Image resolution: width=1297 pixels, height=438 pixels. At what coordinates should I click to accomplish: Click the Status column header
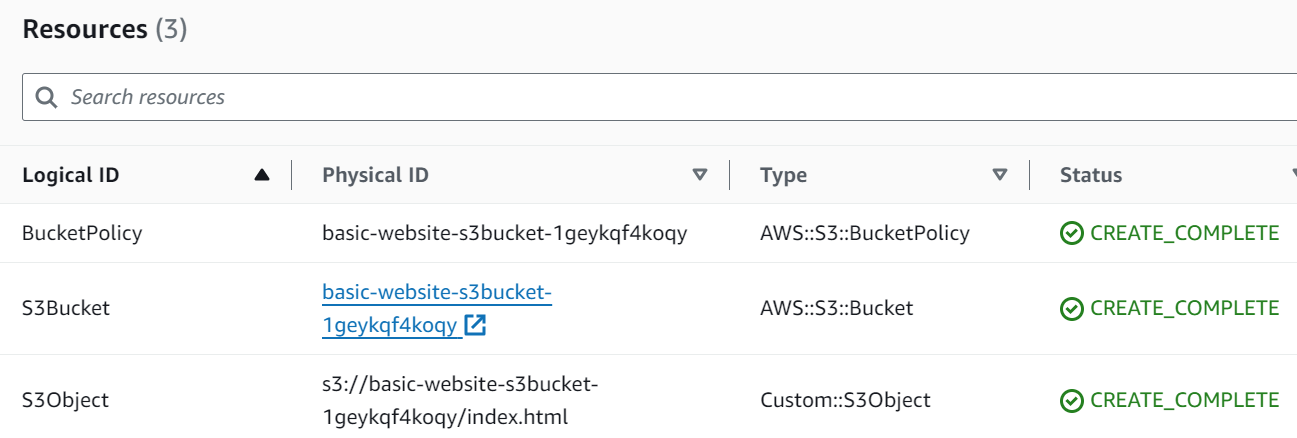(x=1091, y=175)
